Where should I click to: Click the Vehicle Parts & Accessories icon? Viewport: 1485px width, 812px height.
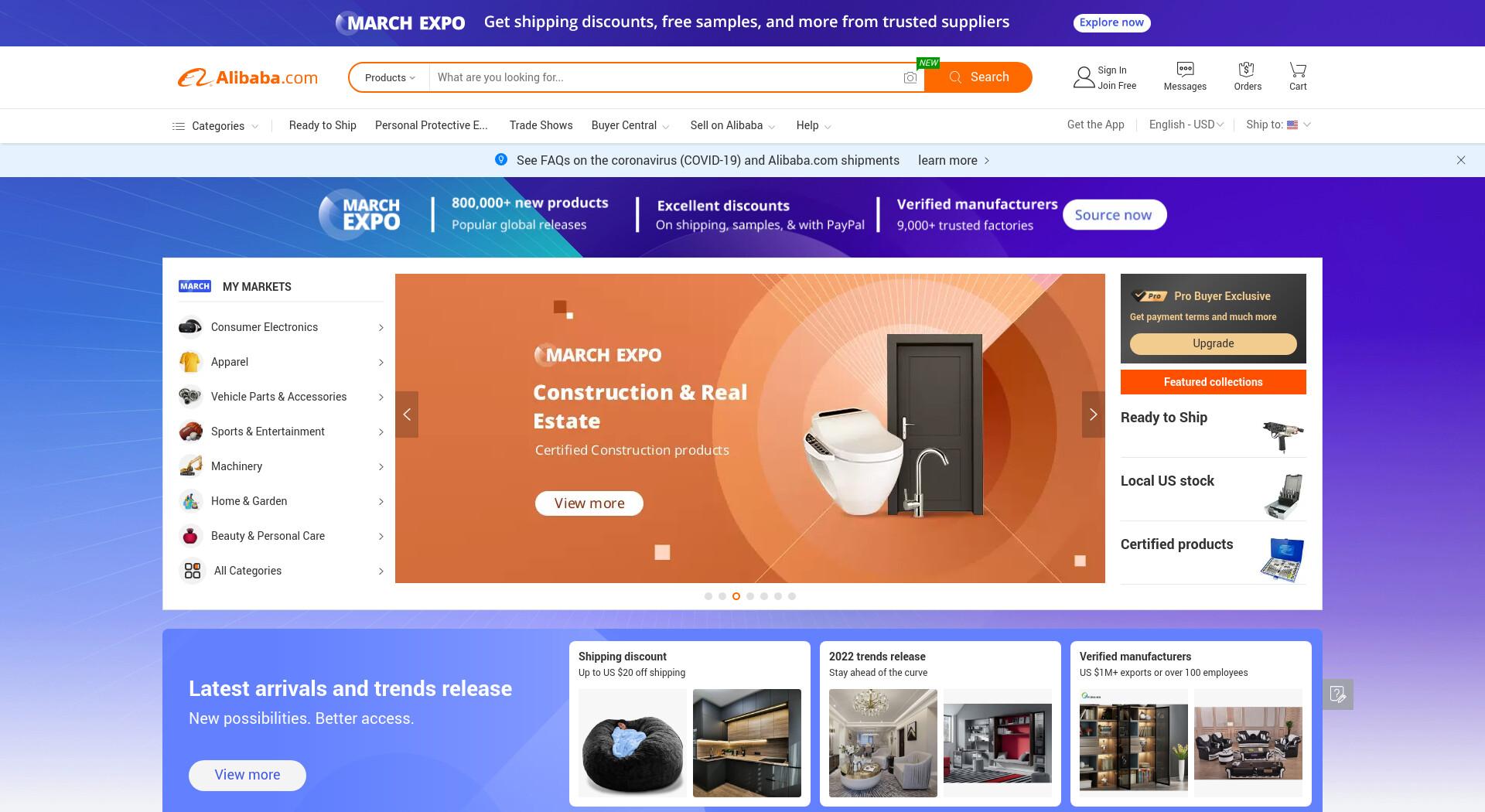[190, 397]
